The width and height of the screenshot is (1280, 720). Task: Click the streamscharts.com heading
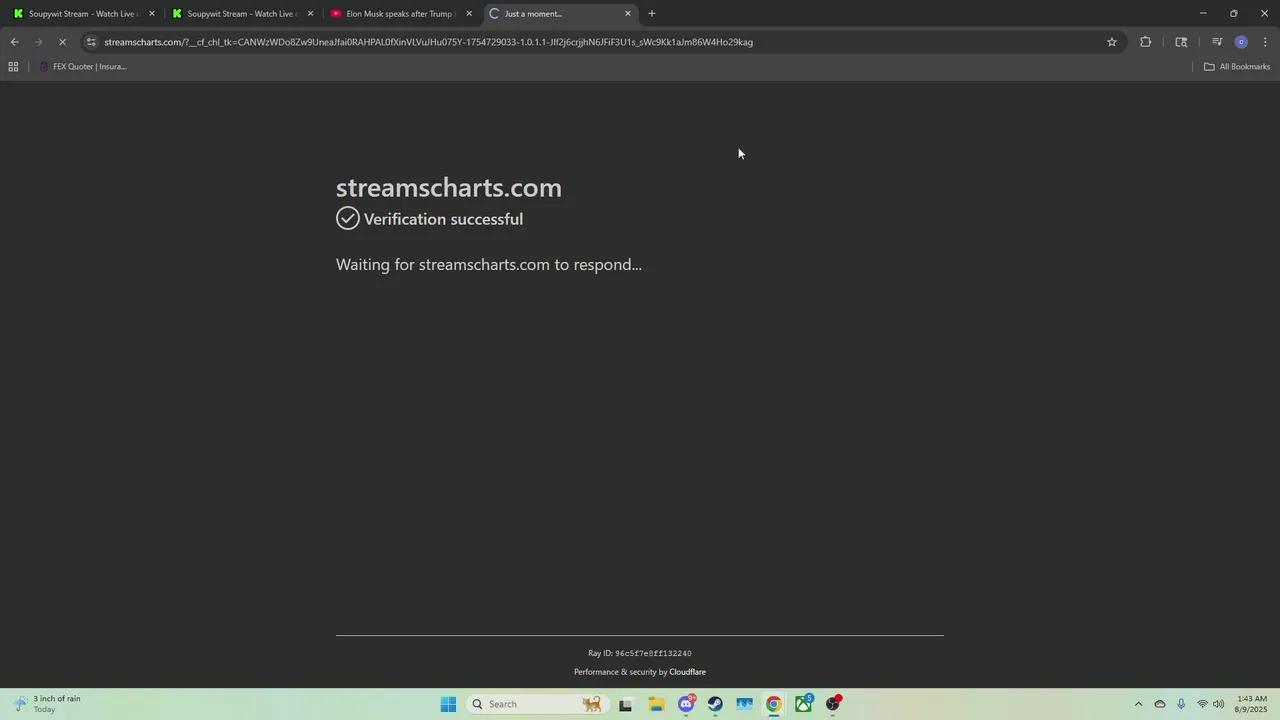tap(448, 187)
